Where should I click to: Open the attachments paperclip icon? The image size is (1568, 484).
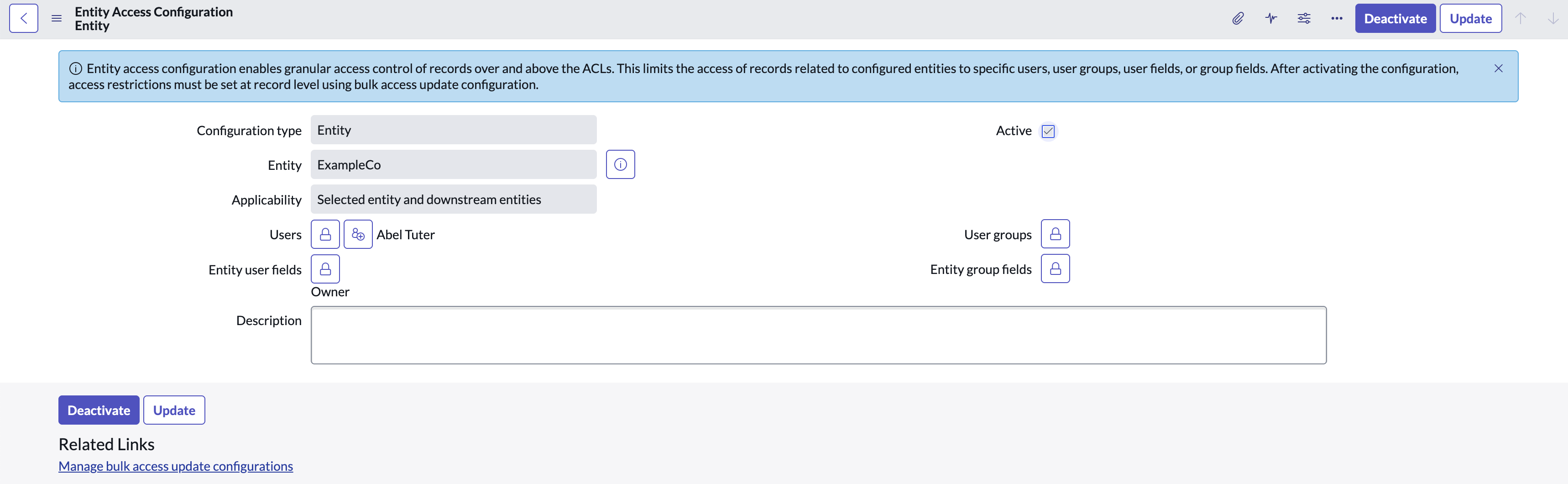(x=1238, y=18)
